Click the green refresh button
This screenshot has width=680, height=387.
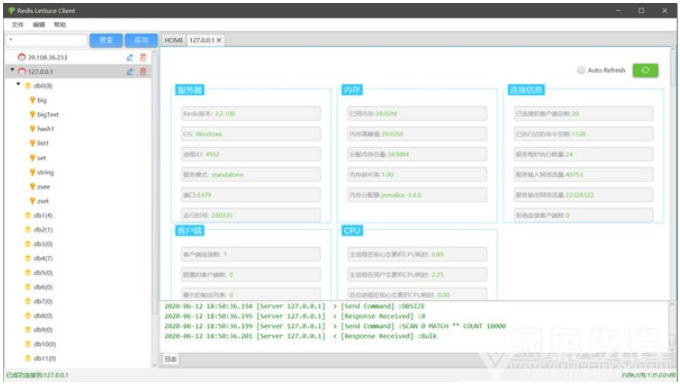tap(645, 70)
